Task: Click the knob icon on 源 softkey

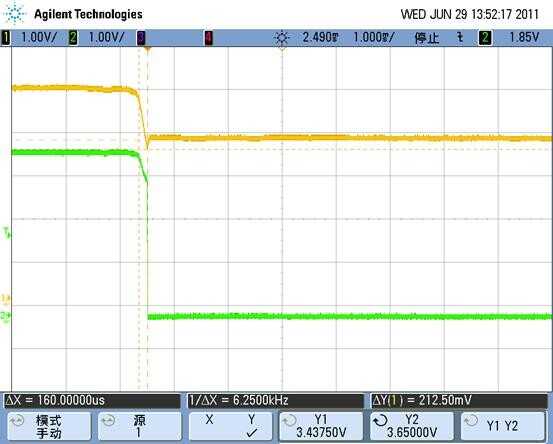Action: tap(109, 420)
